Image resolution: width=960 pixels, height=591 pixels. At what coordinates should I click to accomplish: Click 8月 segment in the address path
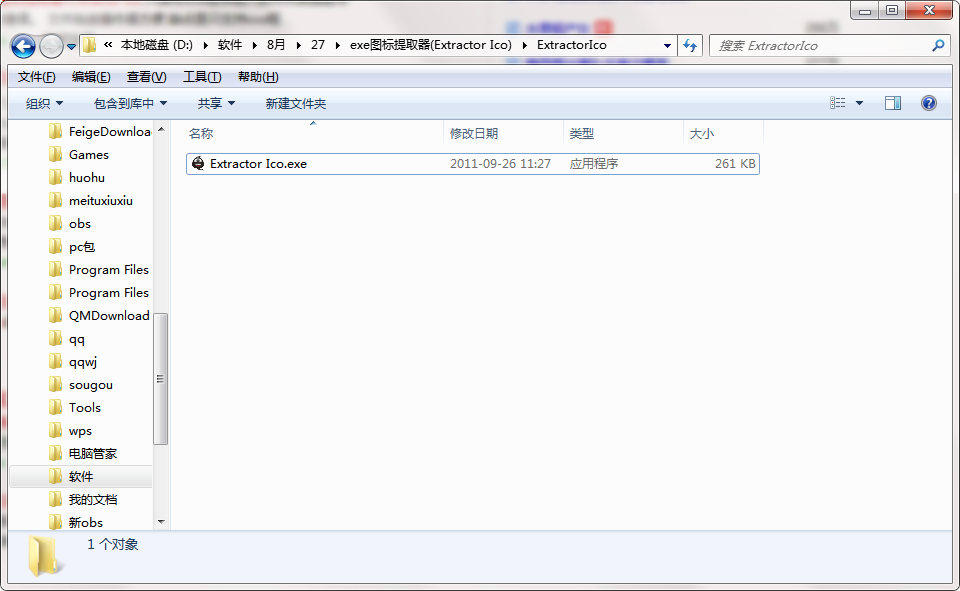276,45
